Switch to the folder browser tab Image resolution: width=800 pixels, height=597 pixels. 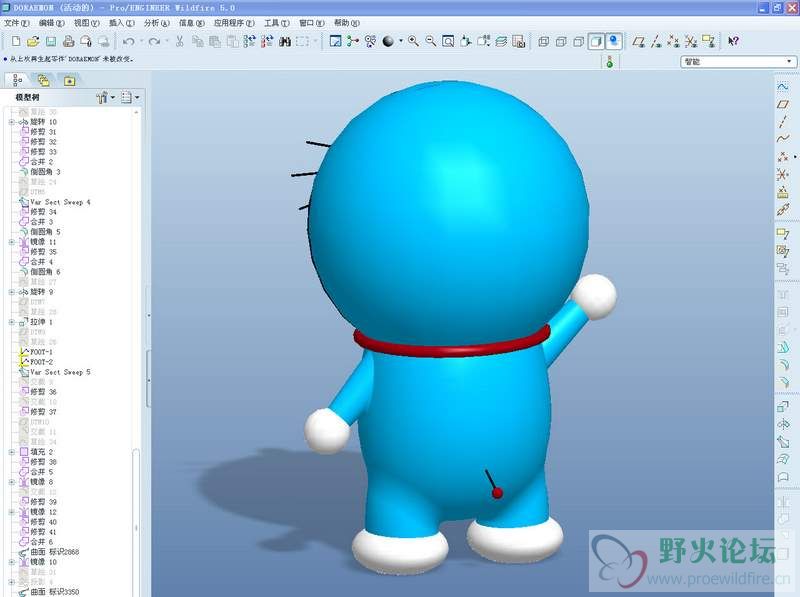tap(43, 80)
